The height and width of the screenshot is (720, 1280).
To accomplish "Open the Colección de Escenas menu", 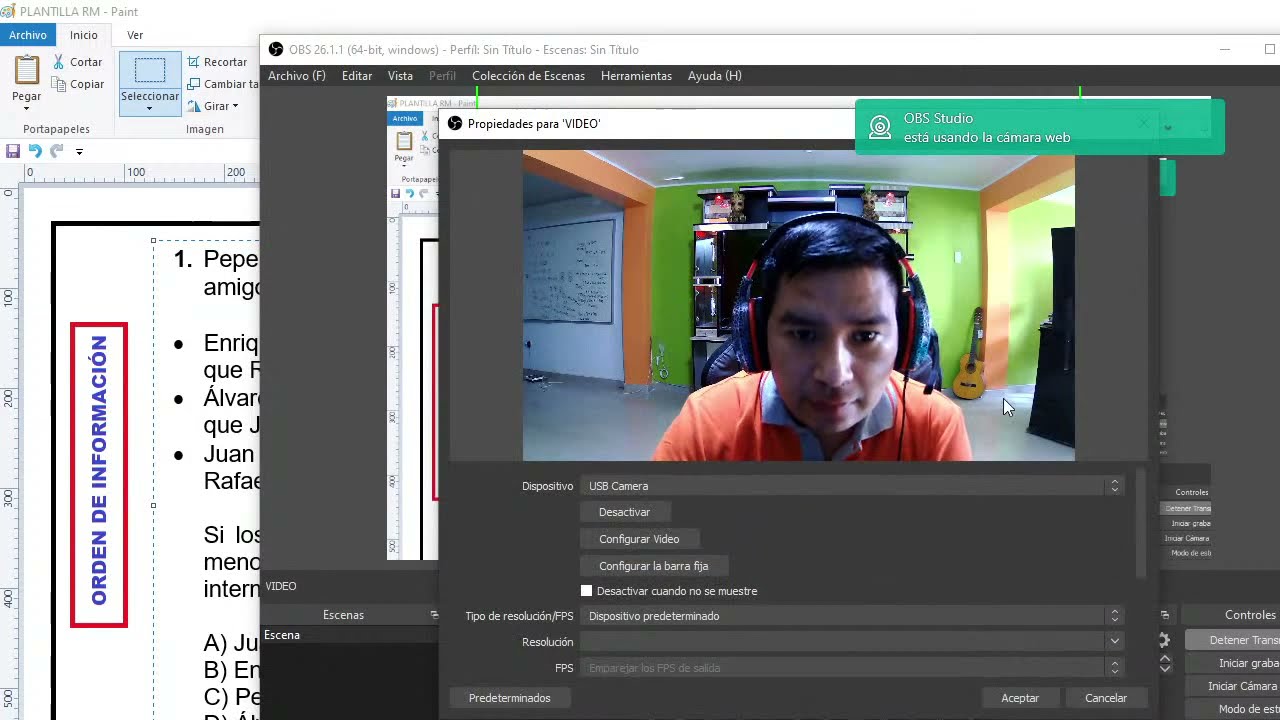I will [529, 76].
